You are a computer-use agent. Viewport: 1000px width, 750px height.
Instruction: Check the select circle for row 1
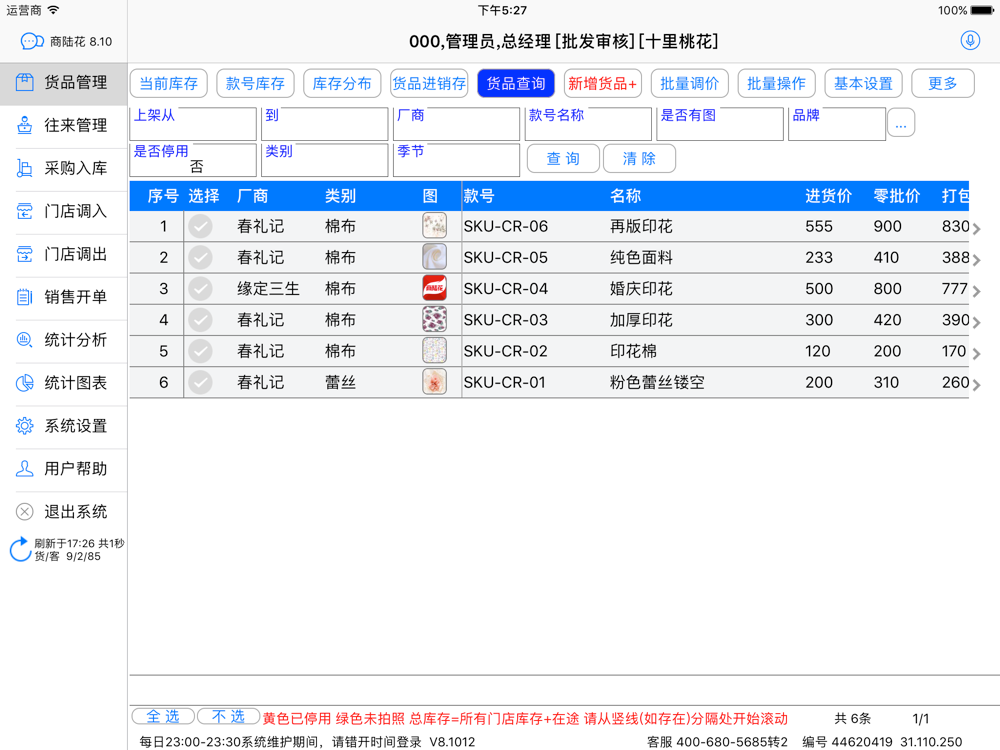[200, 226]
